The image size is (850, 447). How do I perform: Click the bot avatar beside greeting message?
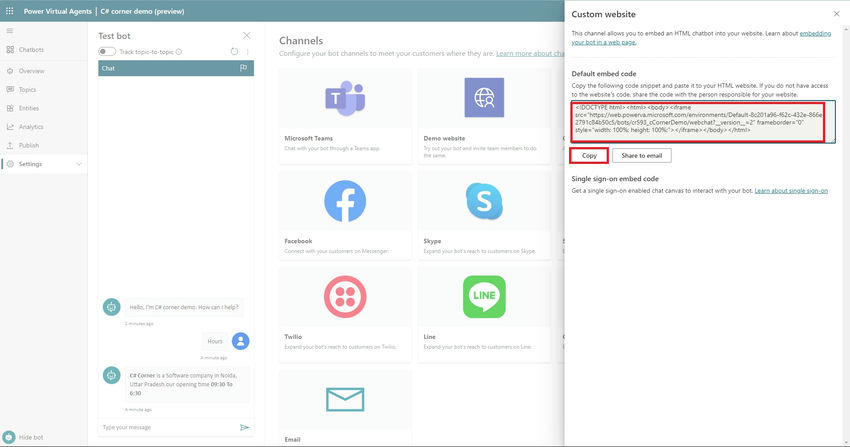click(x=112, y=307)
